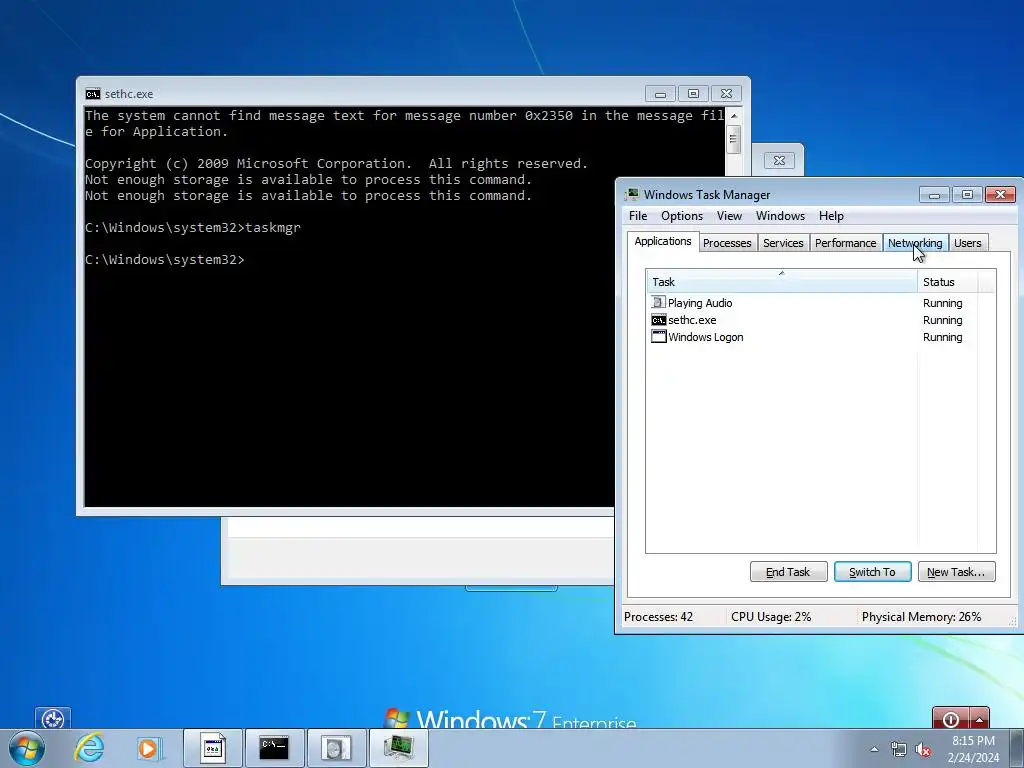This screenshot has width=1024, height=768.
Task: Click CPU Usage: 2% in status bar
Action: [x=771, y=617]
